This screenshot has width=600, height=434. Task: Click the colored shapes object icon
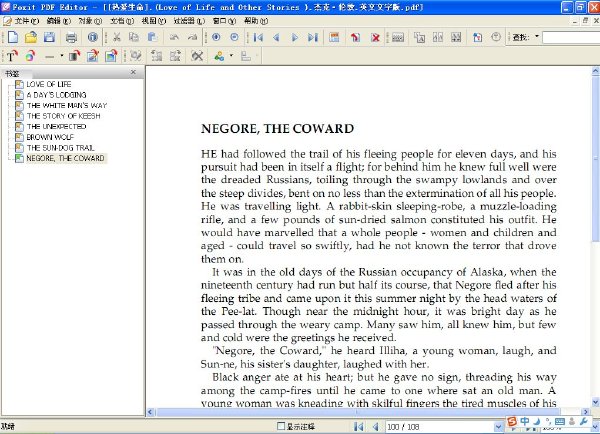[x=219, y=56]
